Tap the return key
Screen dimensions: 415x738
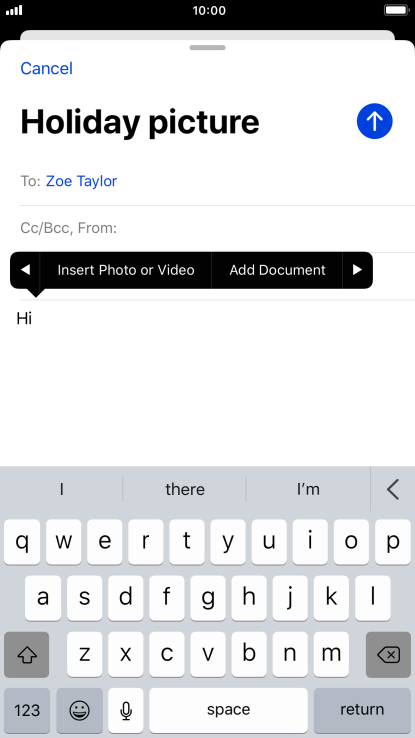(x=362, y=709)
